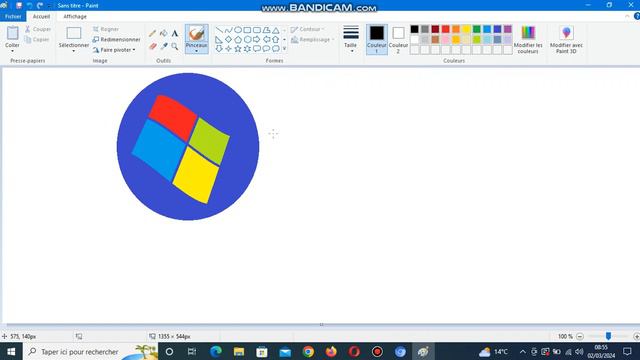Viewport: 640px width, 360px height.
Task: Expand the Sélectionner dropdown arrow
Action: point(73,51)
